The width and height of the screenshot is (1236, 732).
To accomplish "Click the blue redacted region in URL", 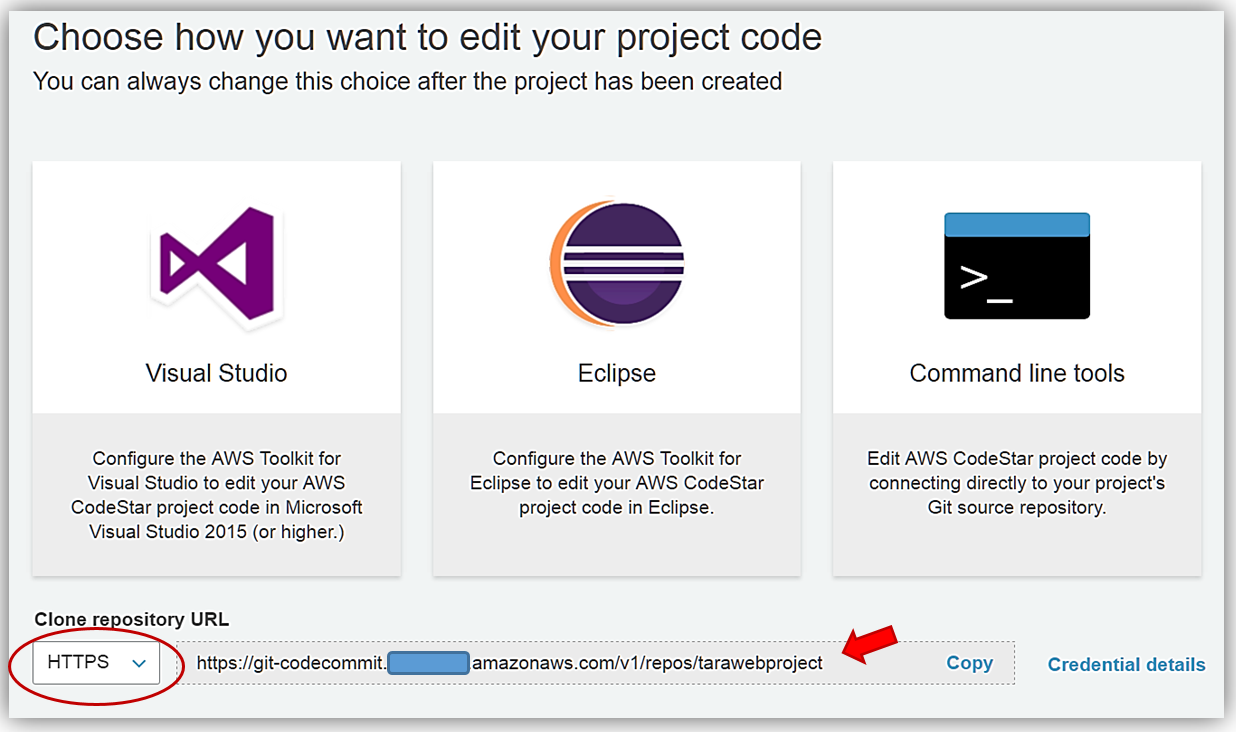I will (x=428, y=663).
